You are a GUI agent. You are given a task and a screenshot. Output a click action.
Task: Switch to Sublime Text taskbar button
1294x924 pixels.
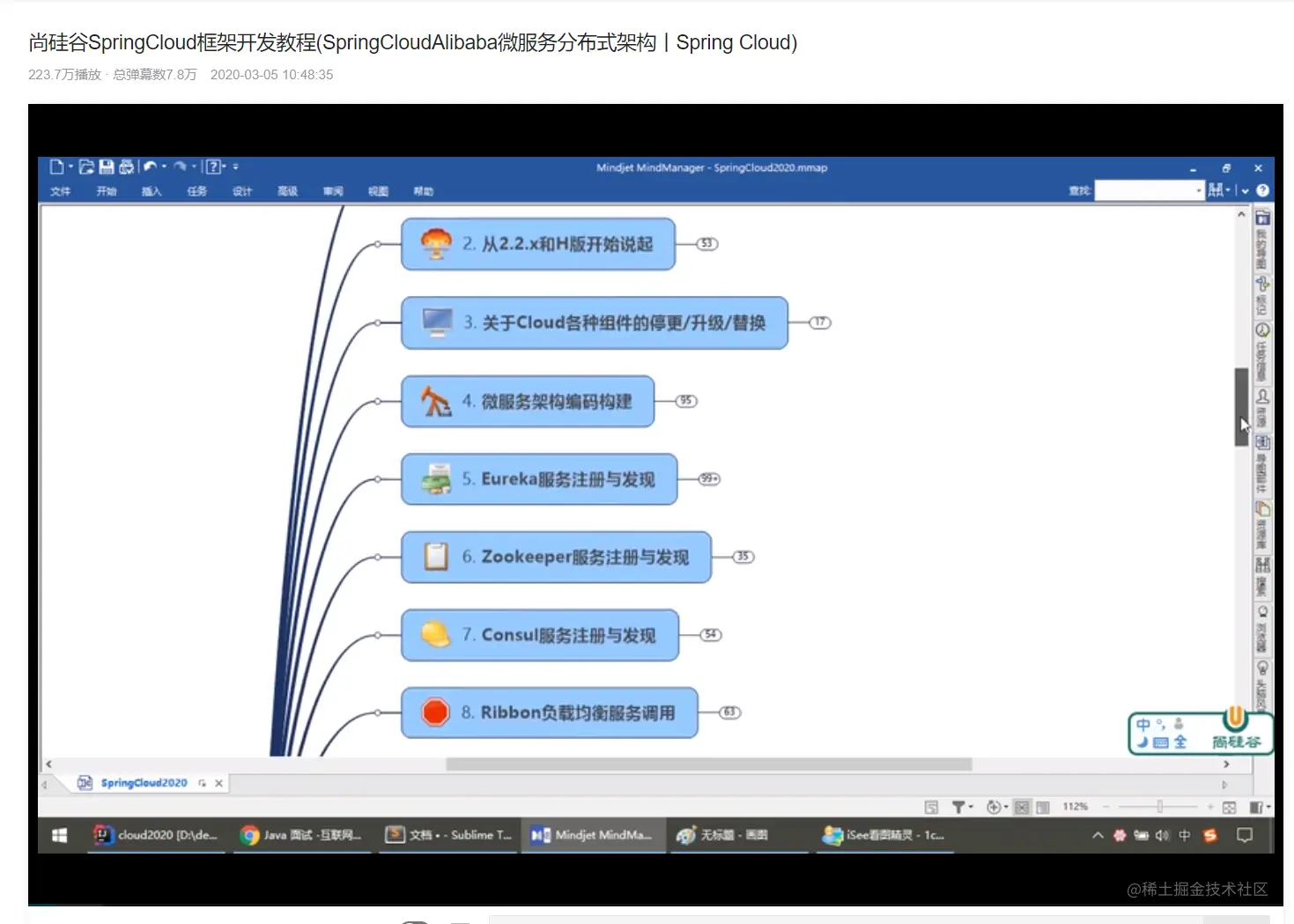click(x=448, y=835)
